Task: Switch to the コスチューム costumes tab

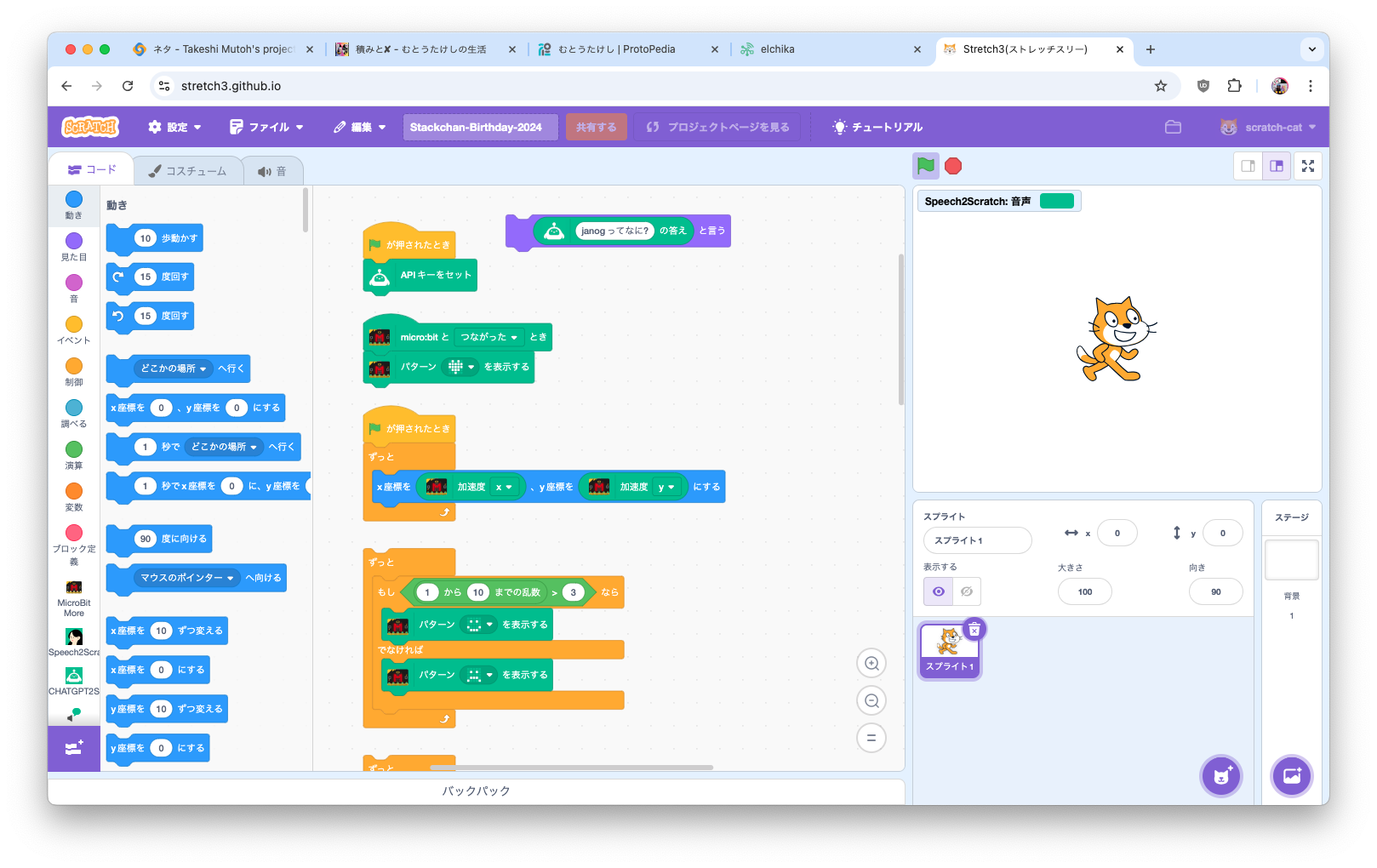Action: click(188, 171)
